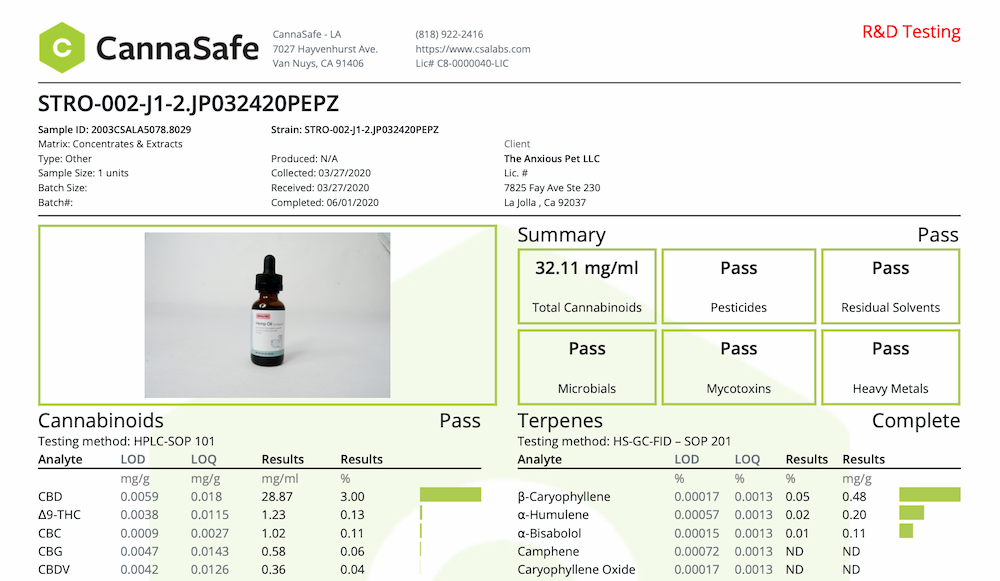Select Testing method: HS-GC-FID – SOP 201
The image size is (1000, 581).
pyautogui.click(x=624, y=441)
